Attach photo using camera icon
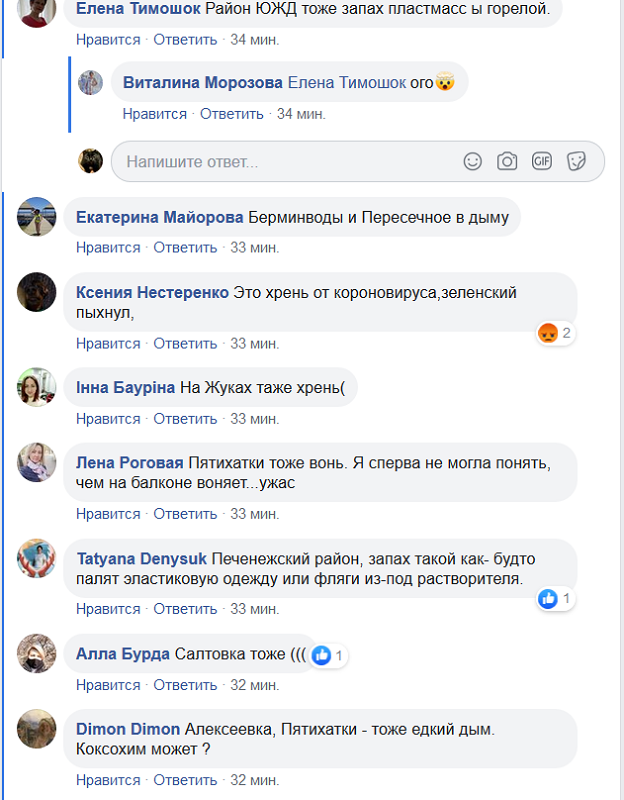Viewport: 624px width, 800px height. click(507, 161)
